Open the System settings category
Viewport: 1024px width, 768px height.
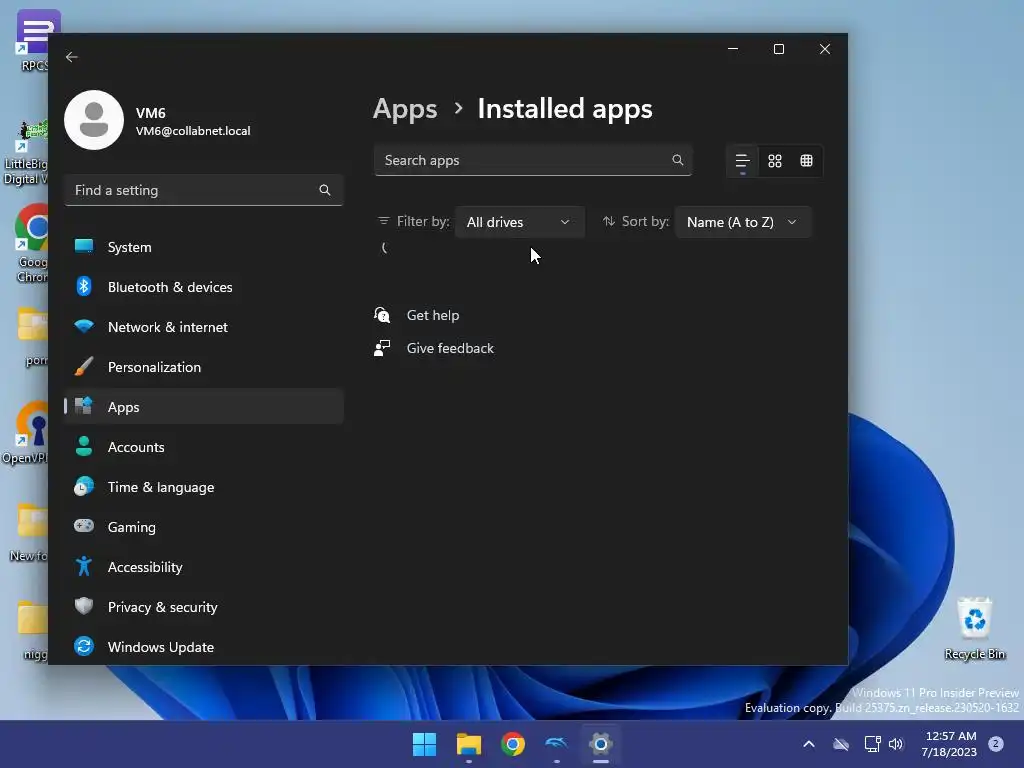pyautogui.click(x=204, y=247)
